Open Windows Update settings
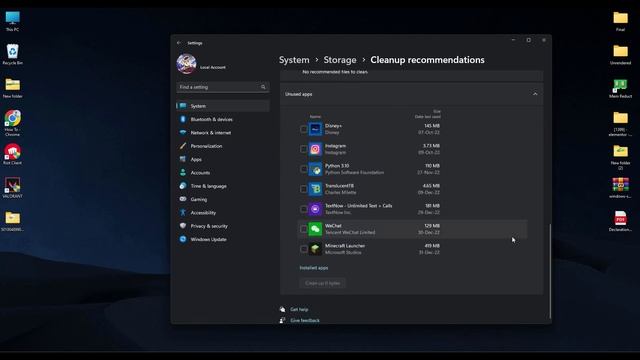 [x=223, y=240]
